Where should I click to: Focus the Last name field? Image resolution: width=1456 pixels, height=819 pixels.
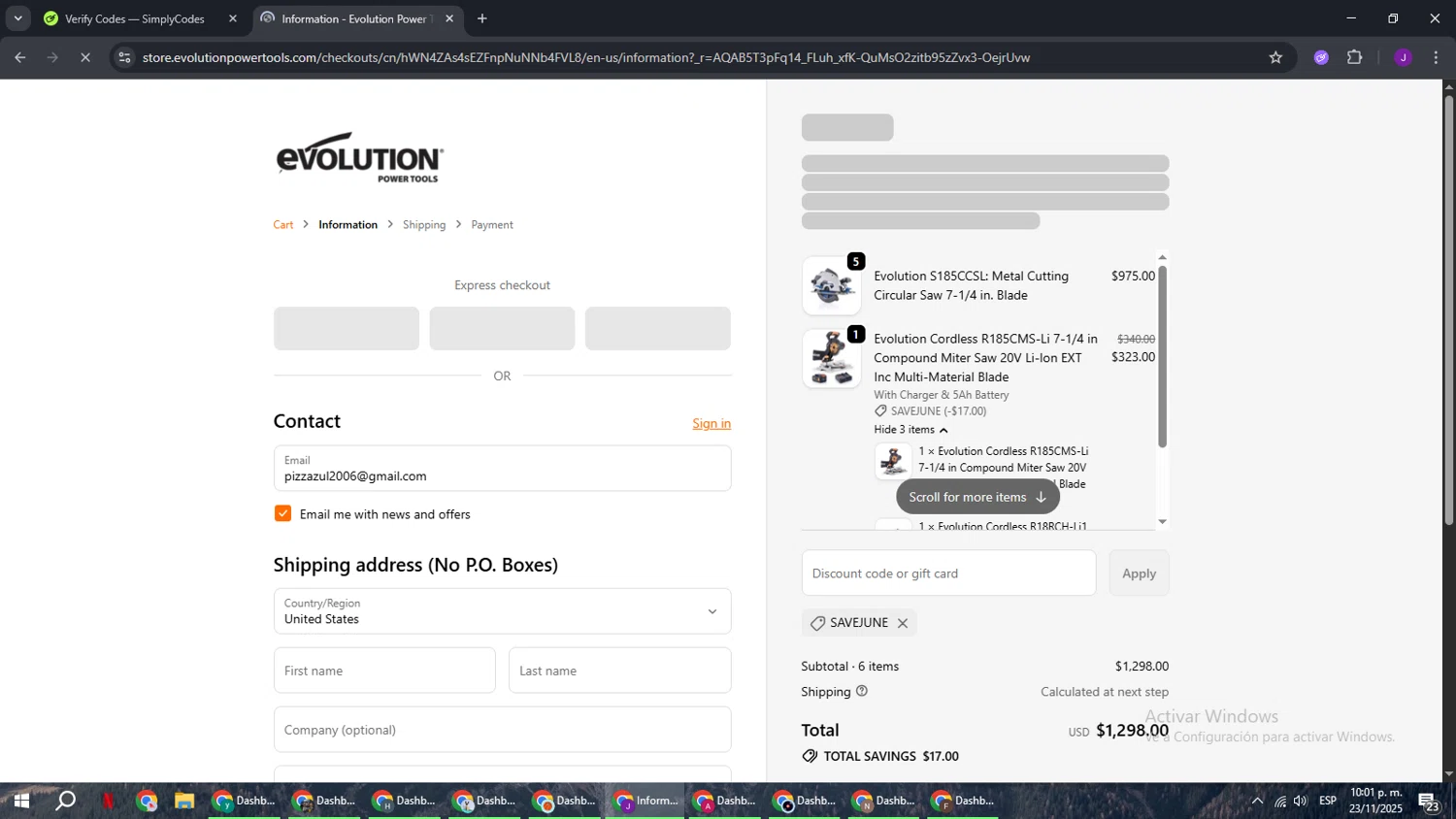tap(619, 671)
